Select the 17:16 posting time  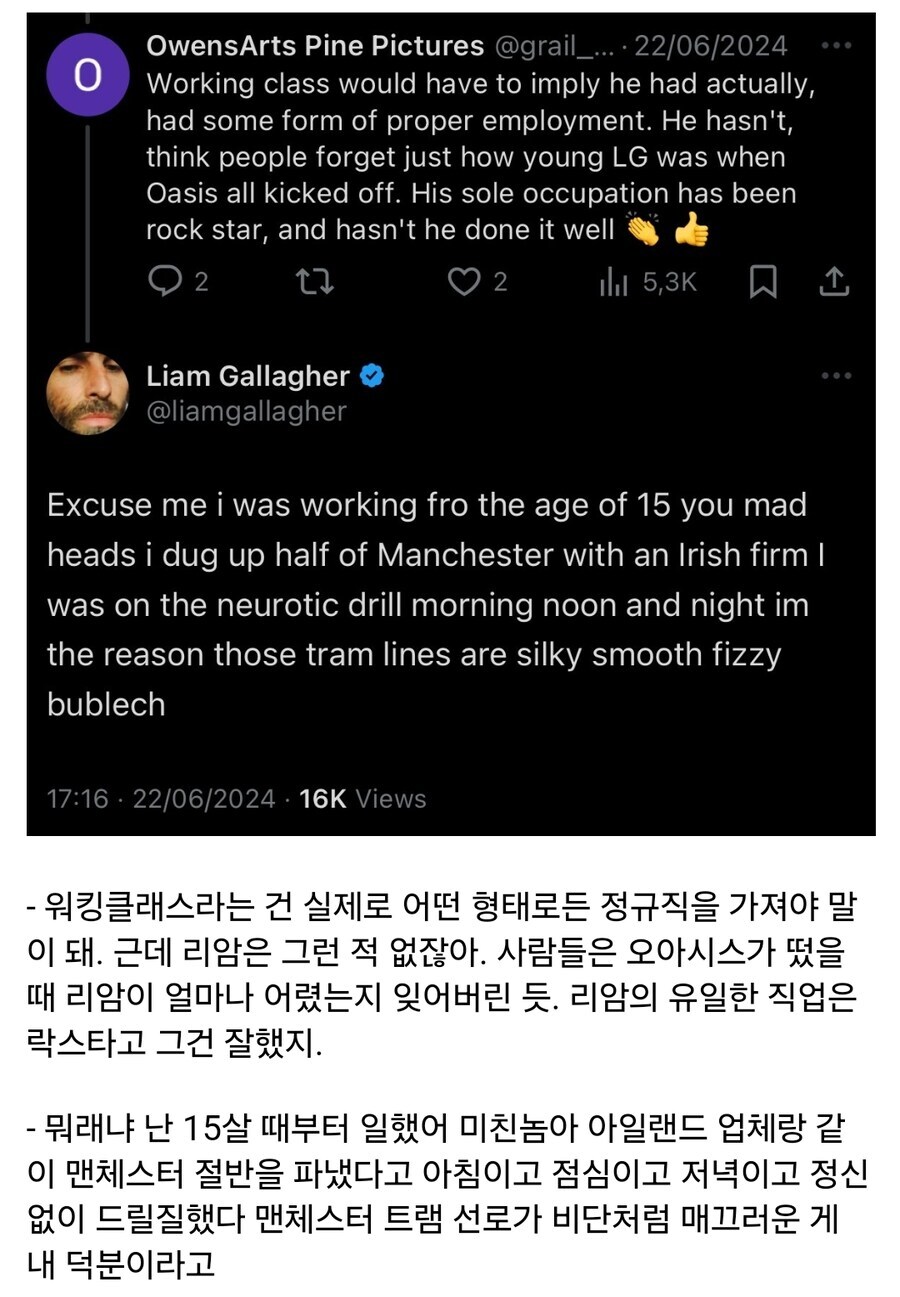tap(79, 798)
